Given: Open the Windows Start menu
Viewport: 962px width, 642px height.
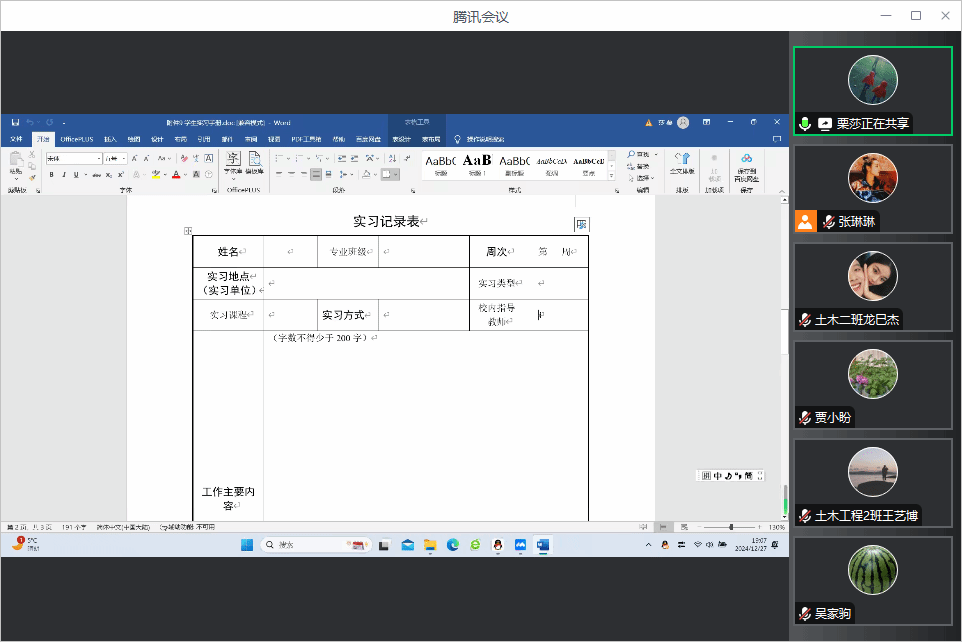Looking at the screenshot, I should tap(247, 545).
